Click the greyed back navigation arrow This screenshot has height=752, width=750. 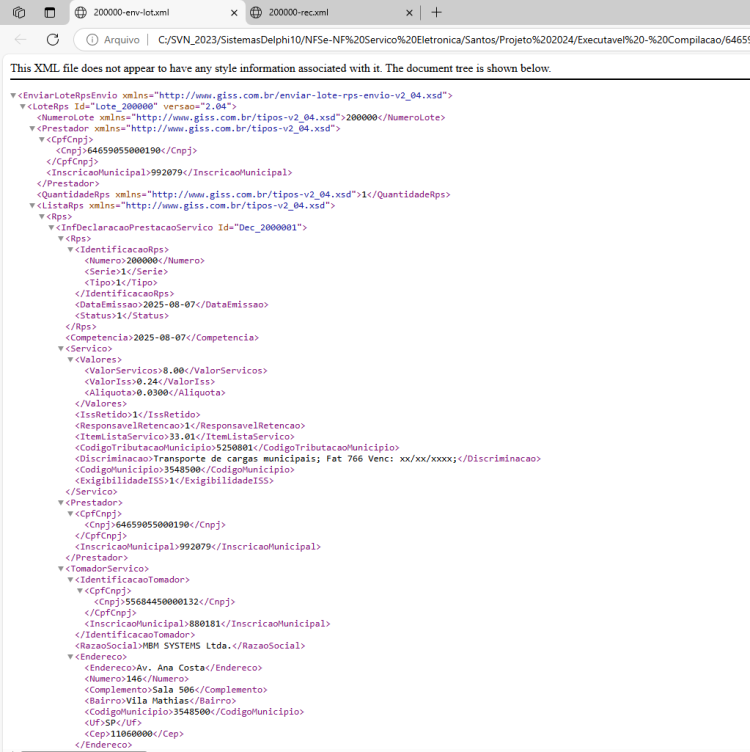[x=20, y=39]
